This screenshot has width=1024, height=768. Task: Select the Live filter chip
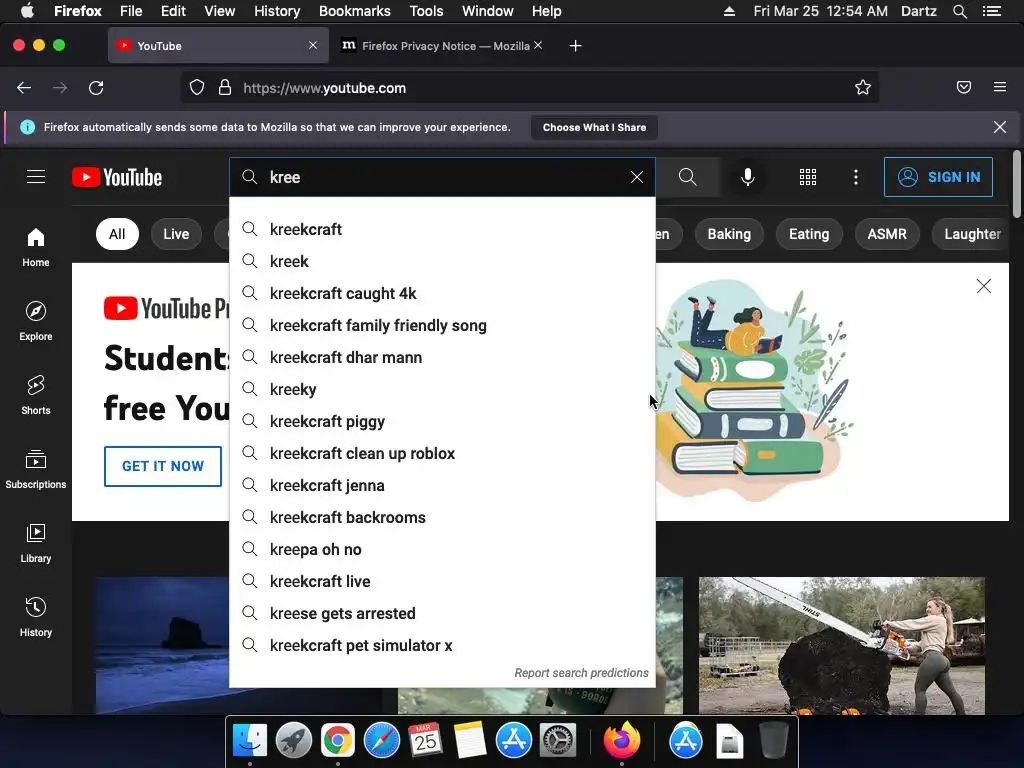(x=176, y=234)
